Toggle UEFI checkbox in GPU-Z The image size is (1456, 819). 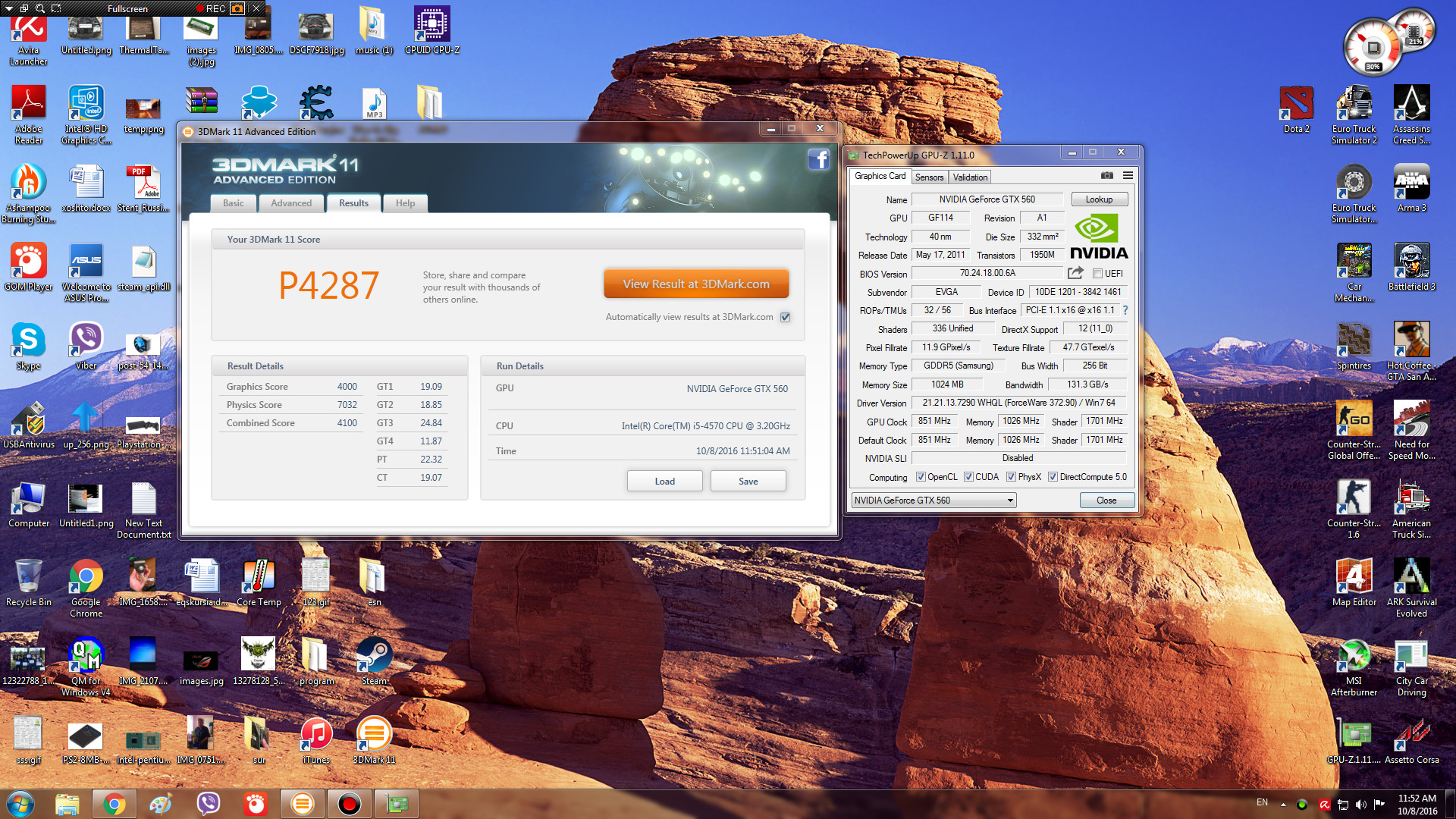coord(1097,274)
